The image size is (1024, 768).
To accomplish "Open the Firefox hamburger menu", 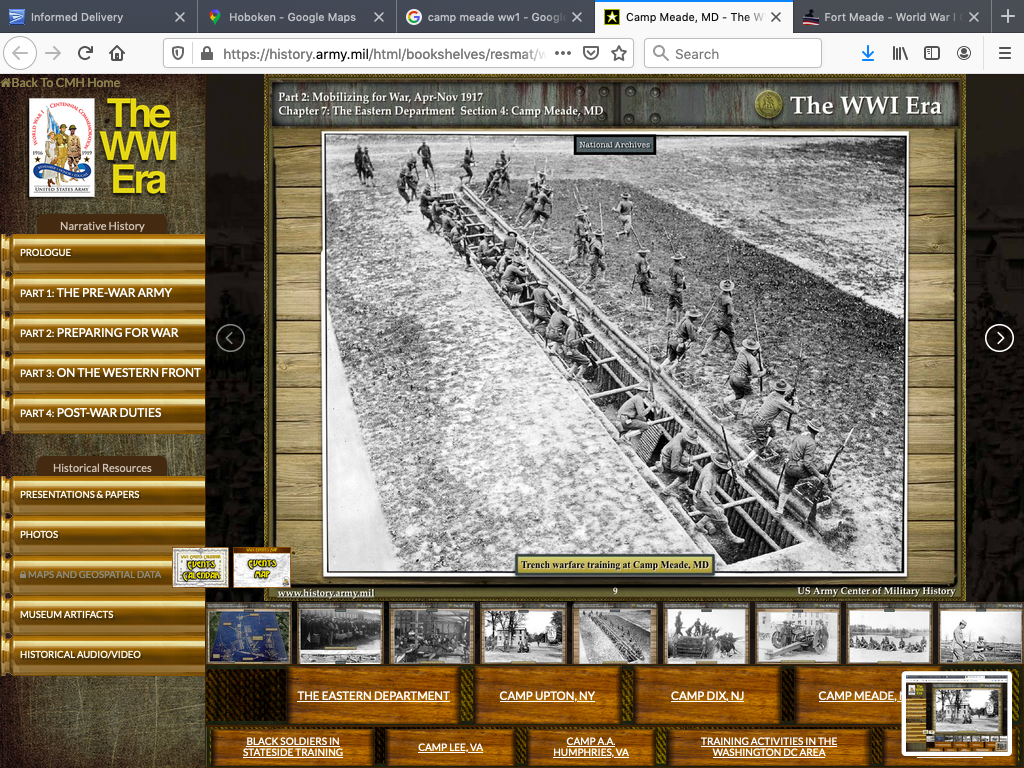I will [1003, 53].
